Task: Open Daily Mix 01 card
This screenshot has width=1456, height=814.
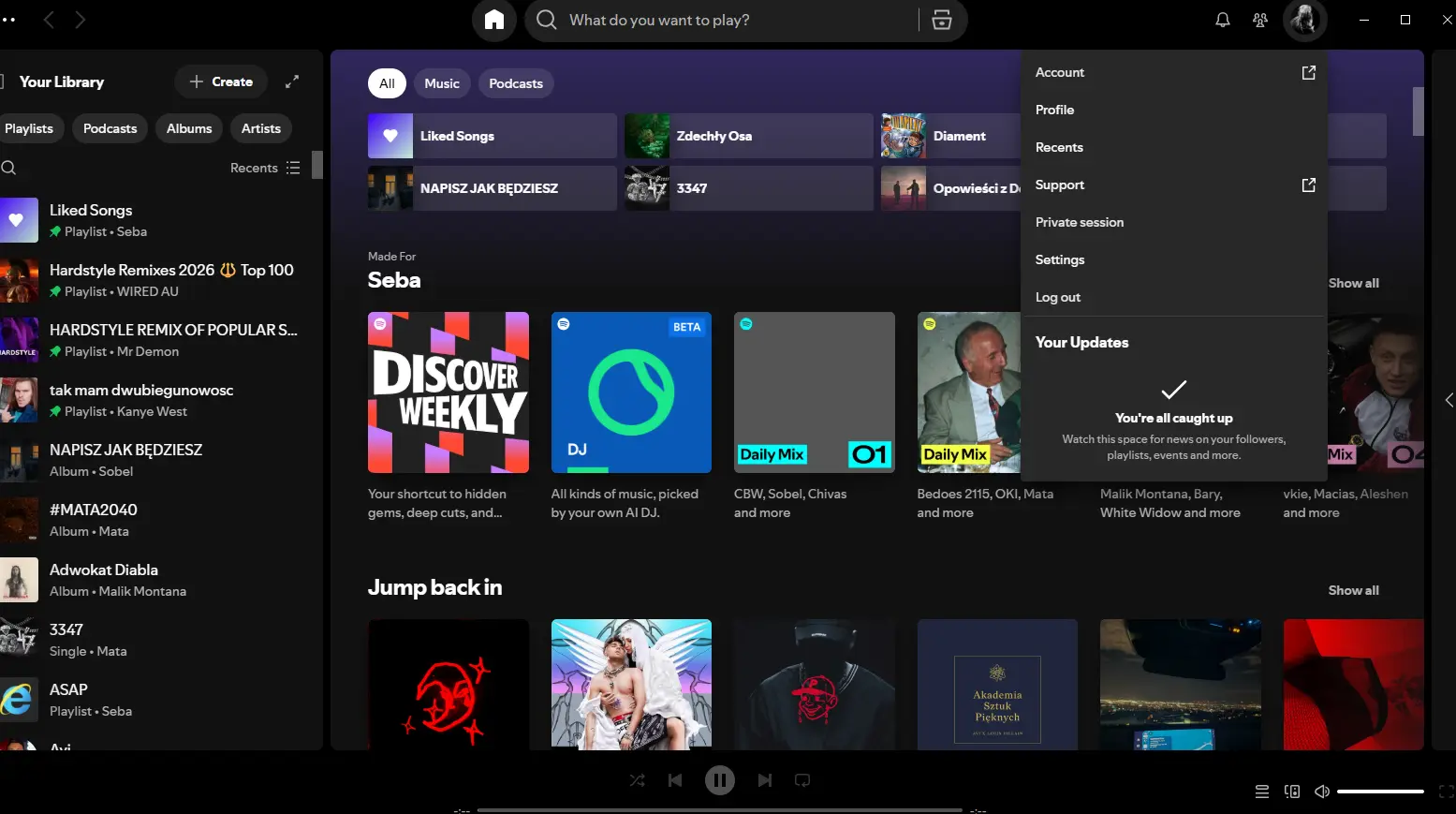Action: pyautogui.click(x=815, y=416)
